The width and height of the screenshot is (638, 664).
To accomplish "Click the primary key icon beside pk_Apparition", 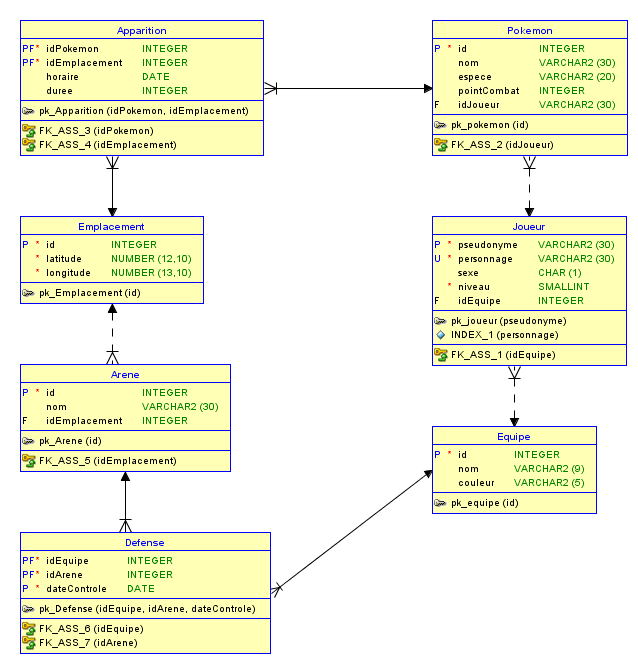I will tap(29, 111).
